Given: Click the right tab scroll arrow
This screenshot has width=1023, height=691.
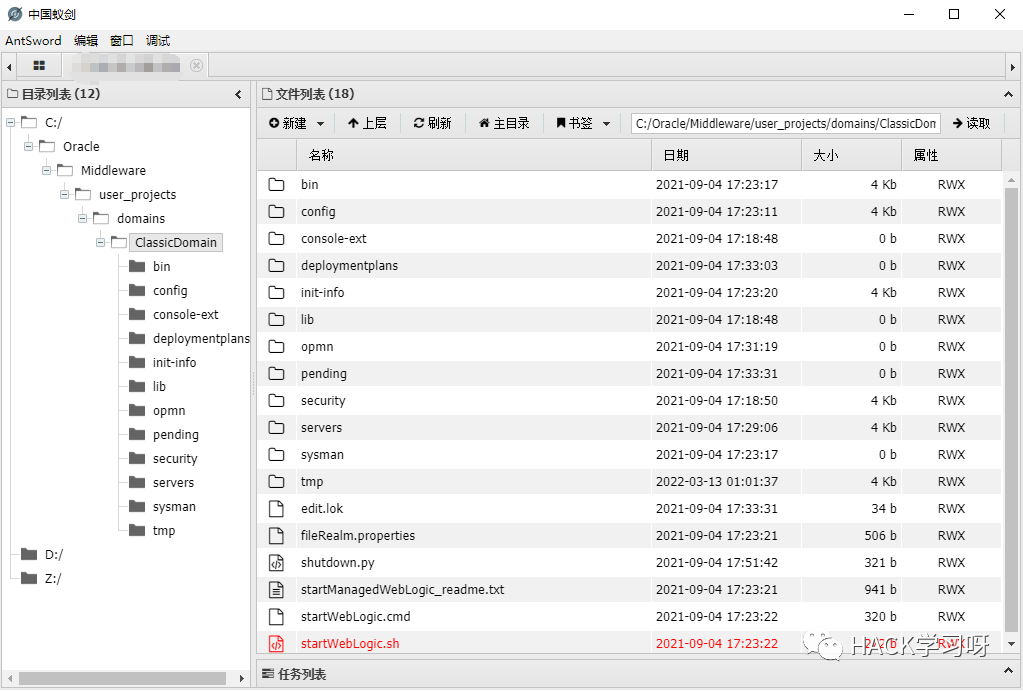Looking at the screenshot, I should click(1013, 67).
